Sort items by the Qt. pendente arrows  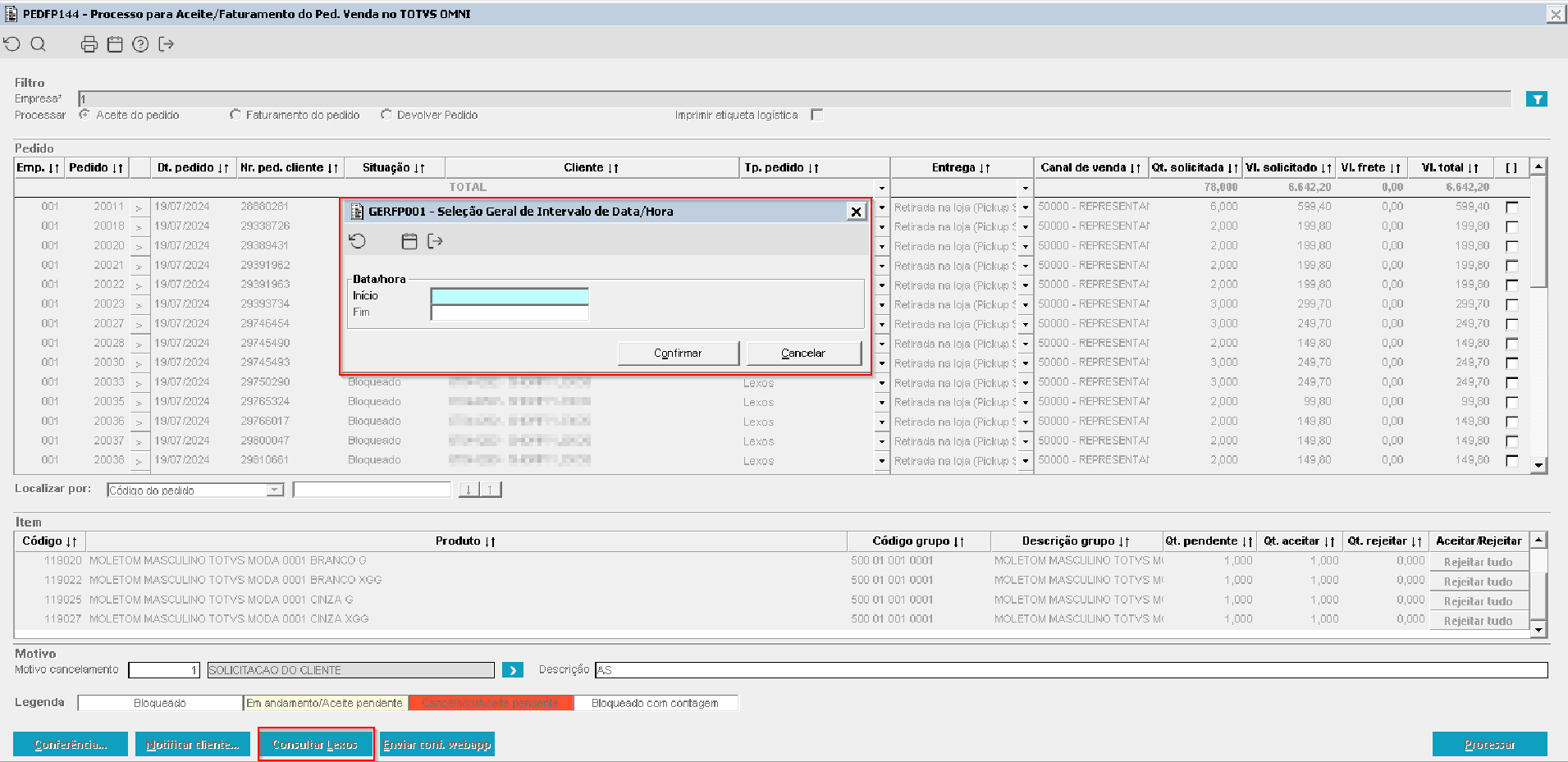pyautogui.click(x=1247, y=541)
